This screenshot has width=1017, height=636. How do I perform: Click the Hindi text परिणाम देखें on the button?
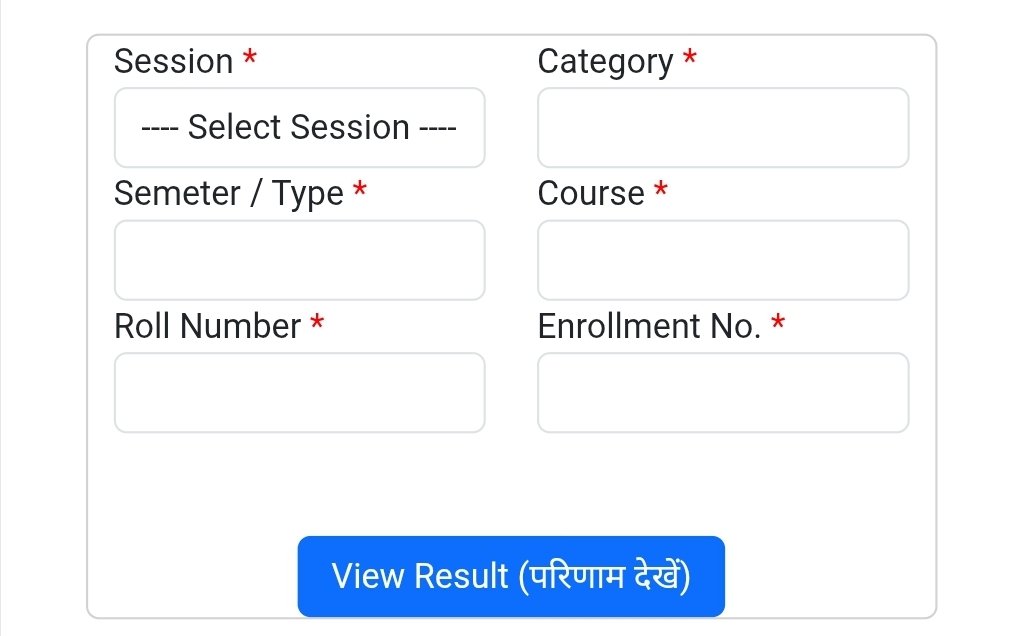click(605, 577)
